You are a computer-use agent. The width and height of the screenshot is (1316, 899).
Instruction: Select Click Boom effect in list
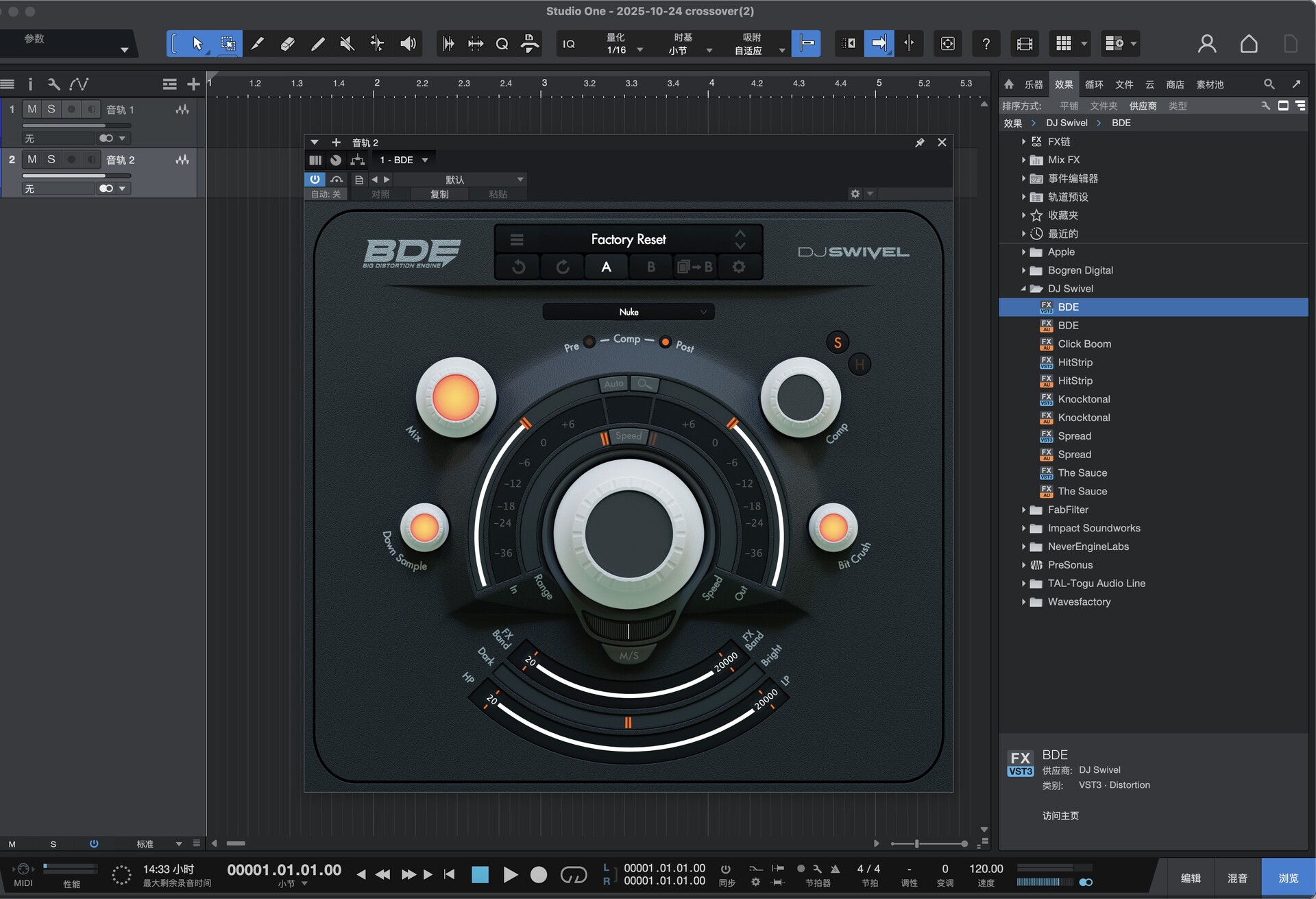coord(1084,344)
